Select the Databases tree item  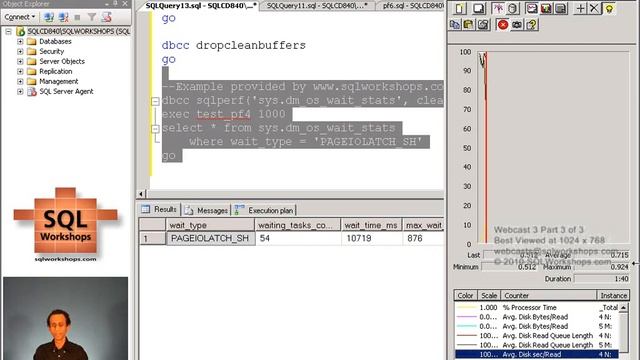pos(55,41)
